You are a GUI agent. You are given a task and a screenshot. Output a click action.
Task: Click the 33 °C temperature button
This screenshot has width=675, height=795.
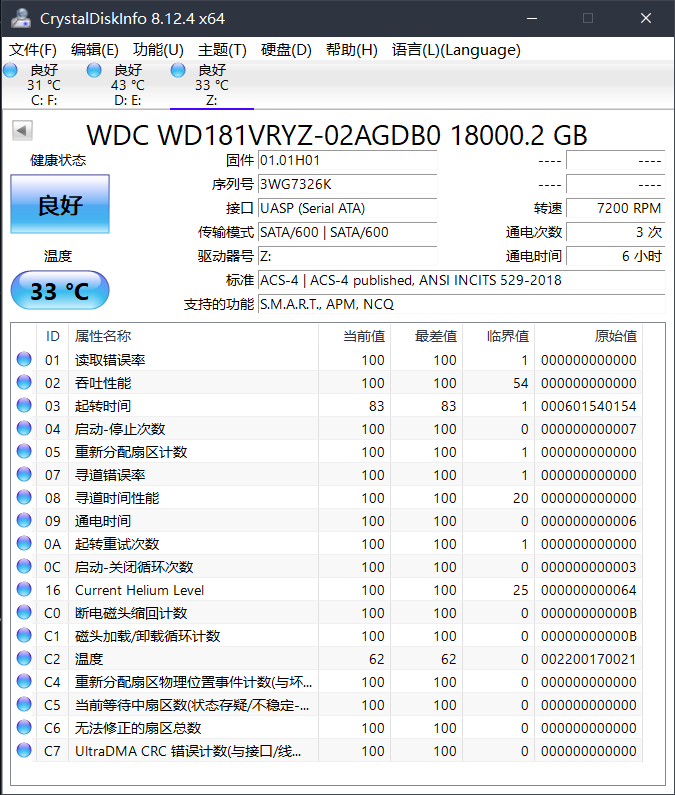coord(60,291)
